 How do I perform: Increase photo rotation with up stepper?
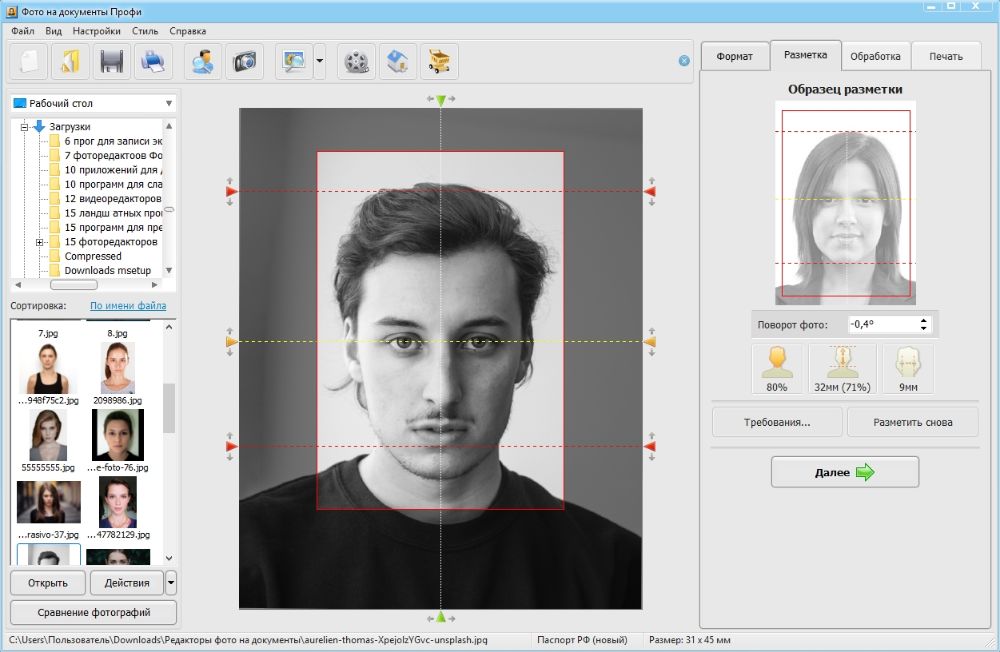[923, 320]
